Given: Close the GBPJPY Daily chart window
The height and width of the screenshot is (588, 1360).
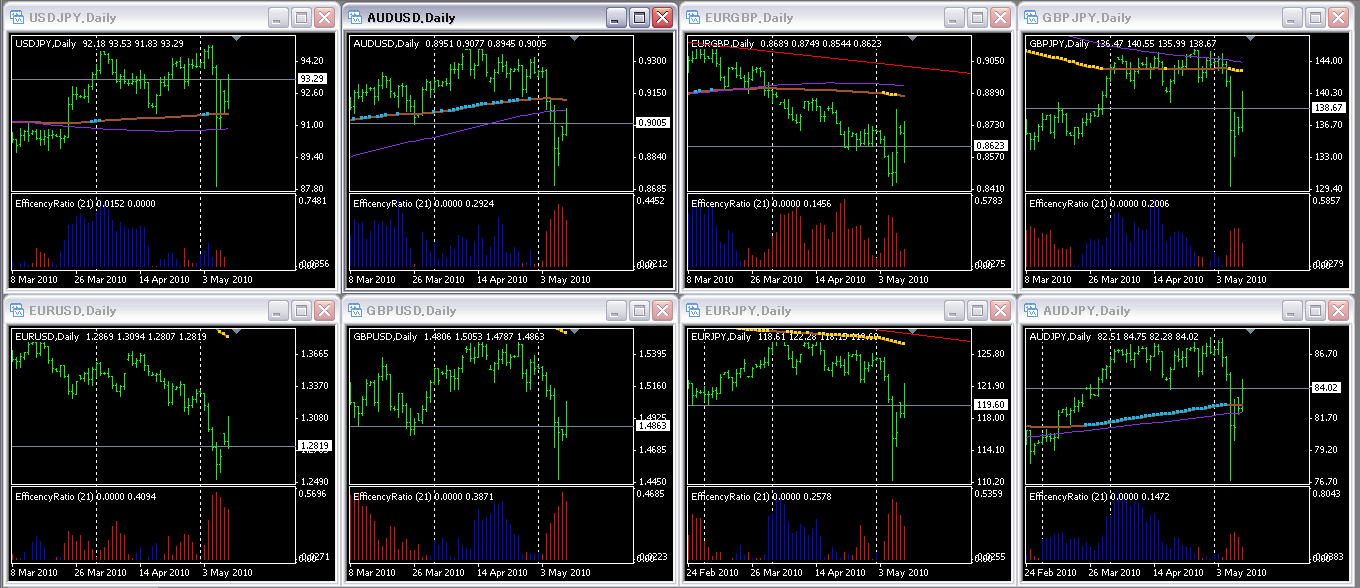Looking at the screenshot, I should (1338, 18).
